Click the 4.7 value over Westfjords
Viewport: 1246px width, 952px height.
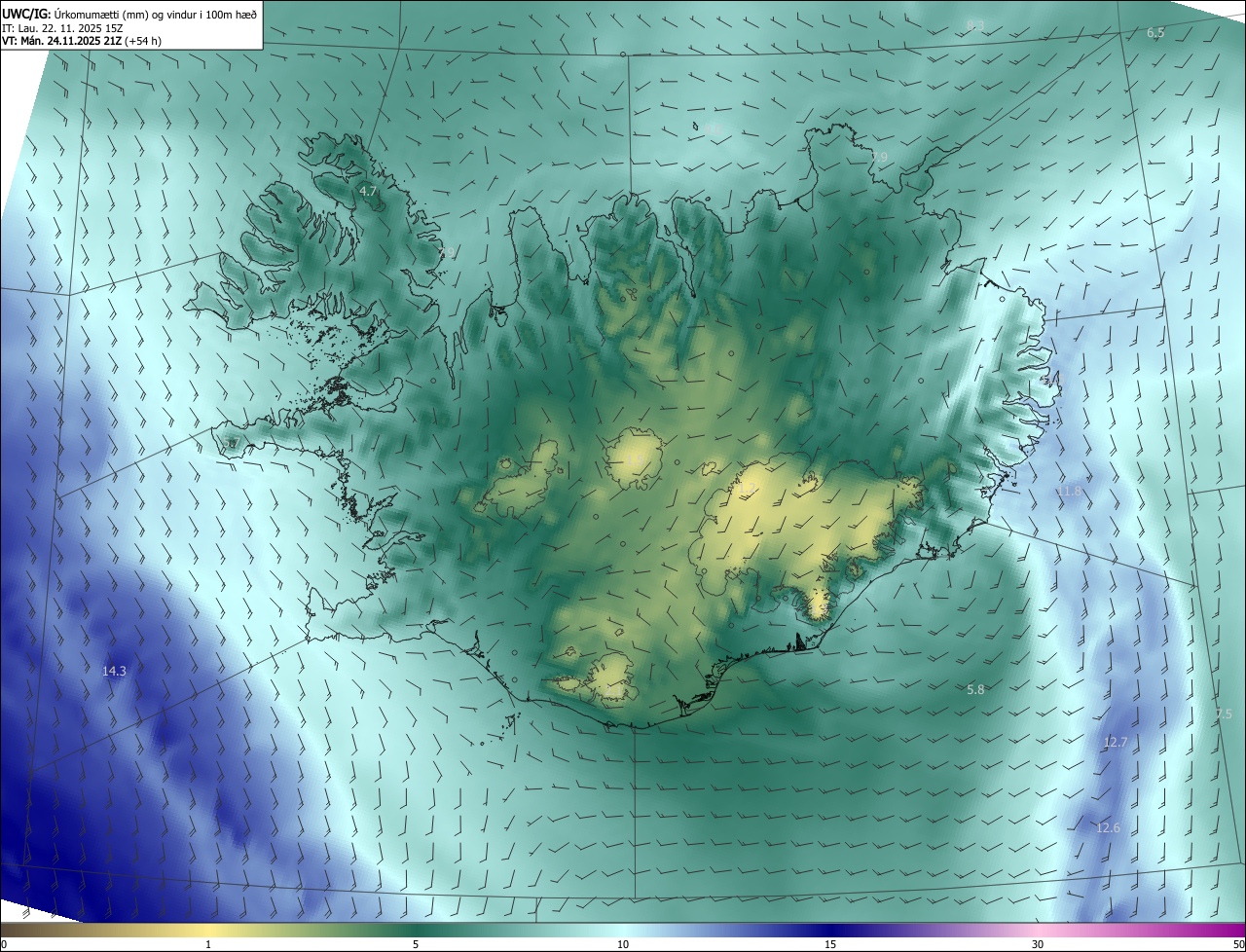click(368, 192)
